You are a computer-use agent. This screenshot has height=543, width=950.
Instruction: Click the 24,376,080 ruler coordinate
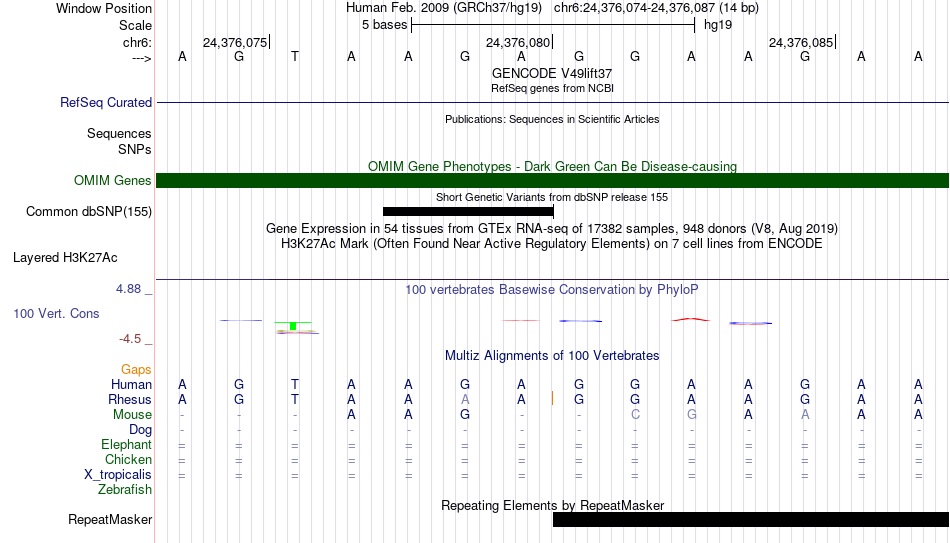(518, 42)
